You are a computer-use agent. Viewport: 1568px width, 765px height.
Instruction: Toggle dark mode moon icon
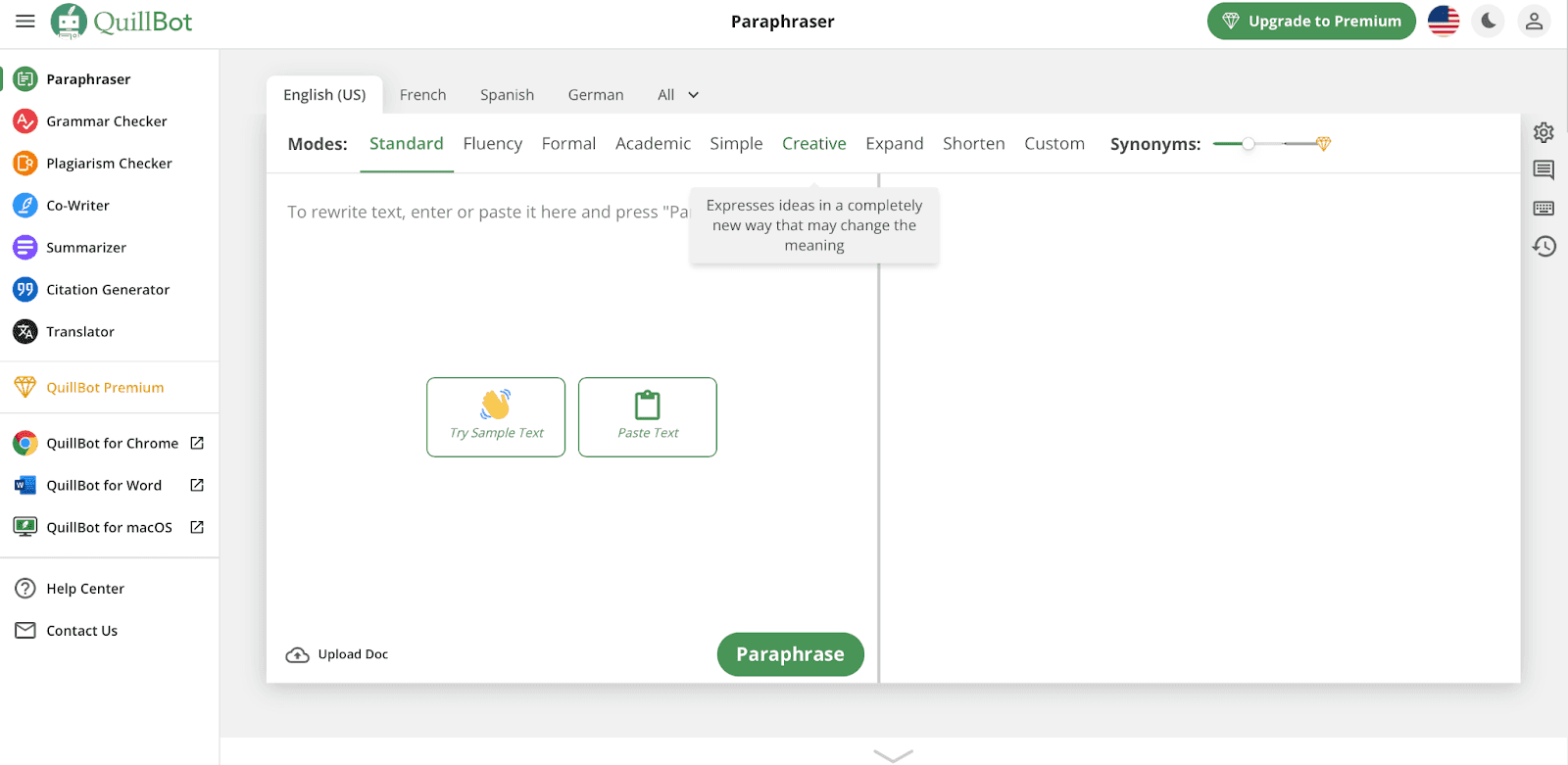coord(1489,21)
